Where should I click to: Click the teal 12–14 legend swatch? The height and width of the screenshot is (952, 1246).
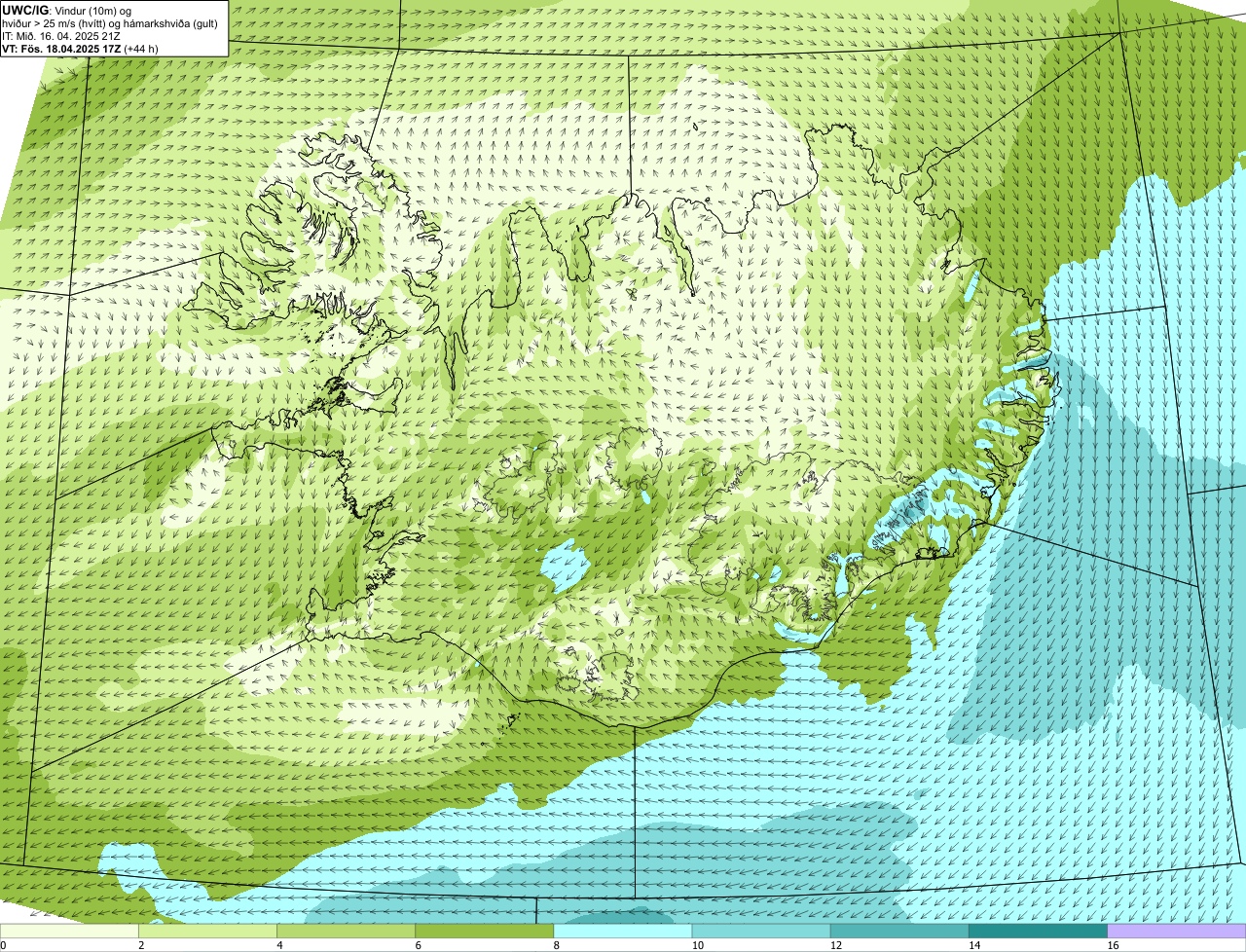pos(899,932)
